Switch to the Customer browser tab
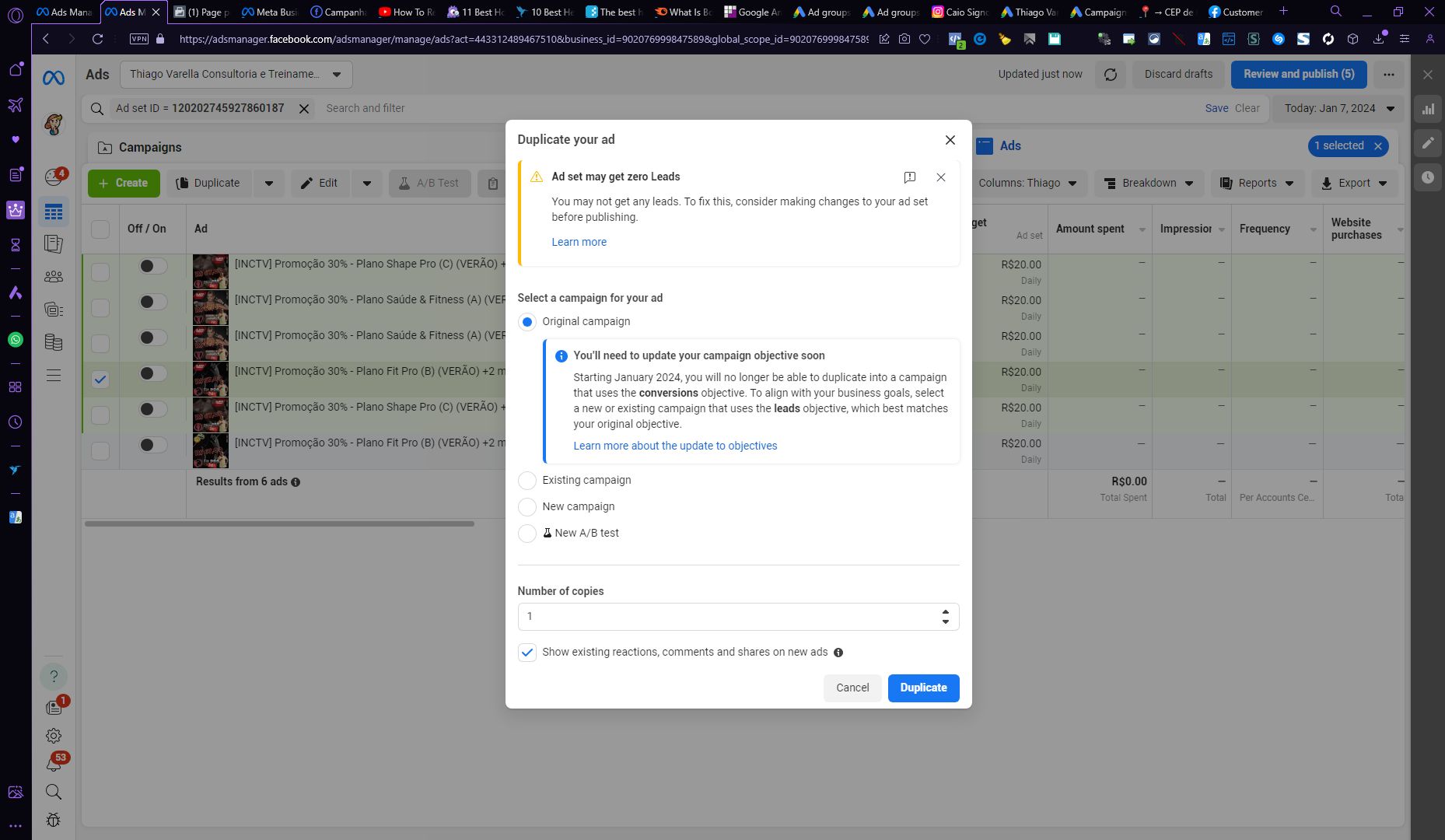The height and width of the screenshot is (840, 1445). click(1234, 12)
